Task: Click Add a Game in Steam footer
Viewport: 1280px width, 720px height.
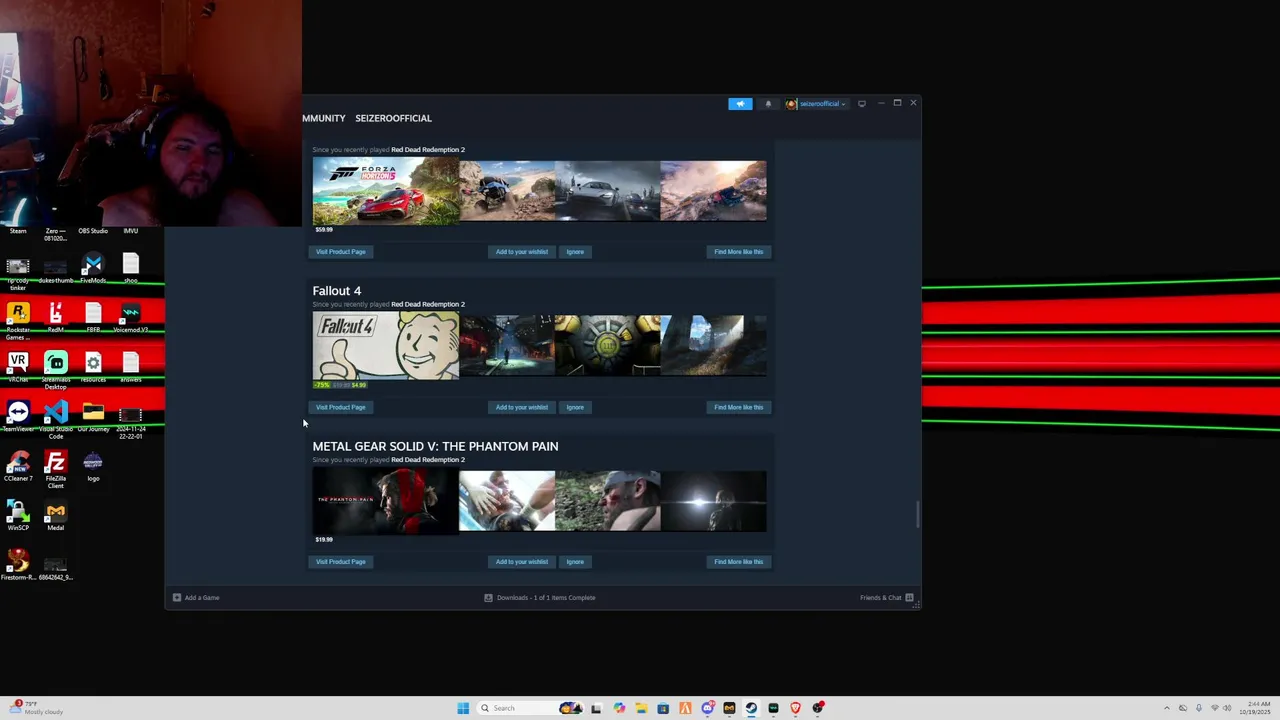Action: tap(196, 598)
